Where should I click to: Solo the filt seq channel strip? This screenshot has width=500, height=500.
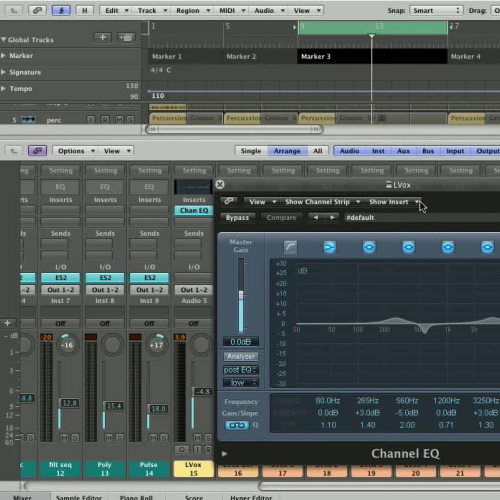tap(75, 438)
